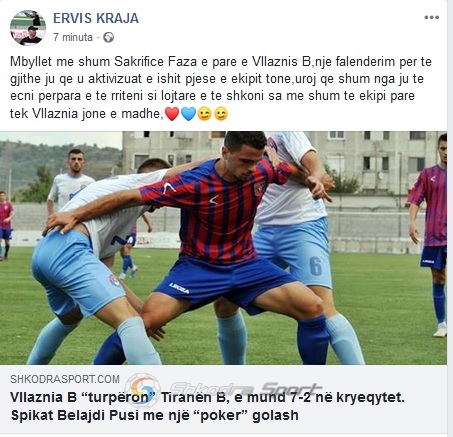
Task: Click the "Spikat Belajdi Pusi" headline line
Action: pos(155,416)
